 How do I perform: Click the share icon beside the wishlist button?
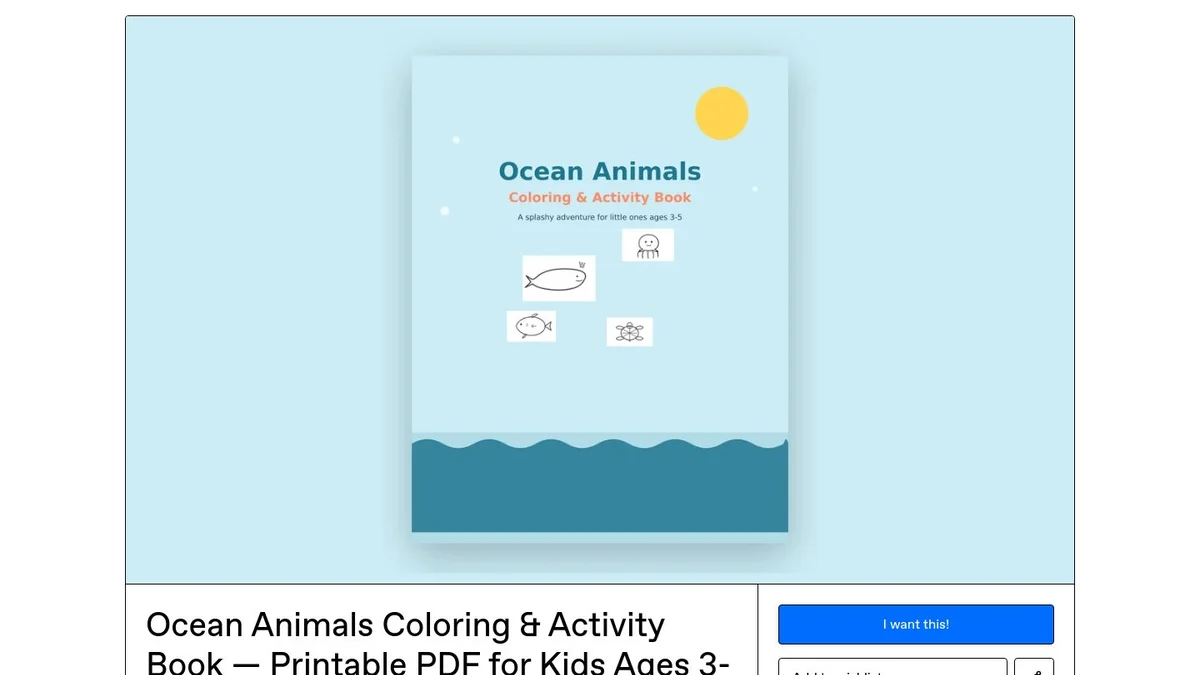(x=1034, y=667)
